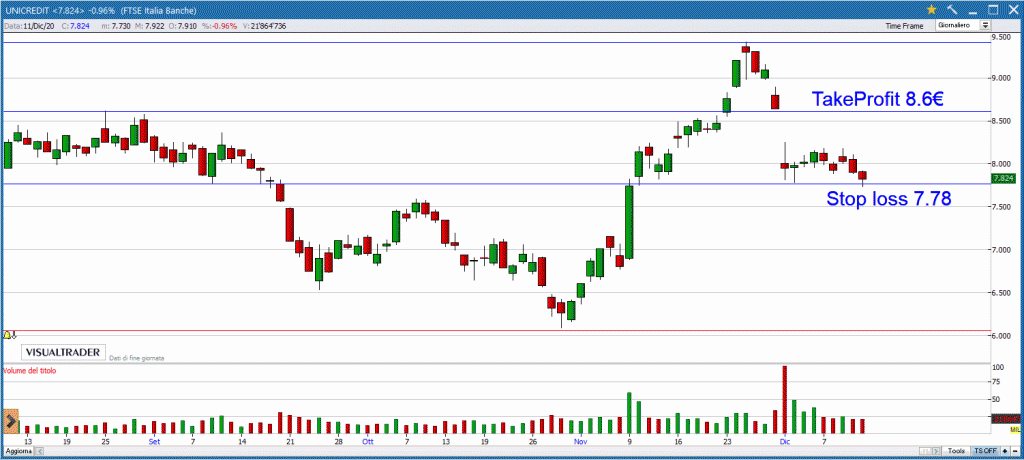Click the Set date axis label
Image resolution: width=1024 pixels, height=460 pixels.
coord(154,442)
